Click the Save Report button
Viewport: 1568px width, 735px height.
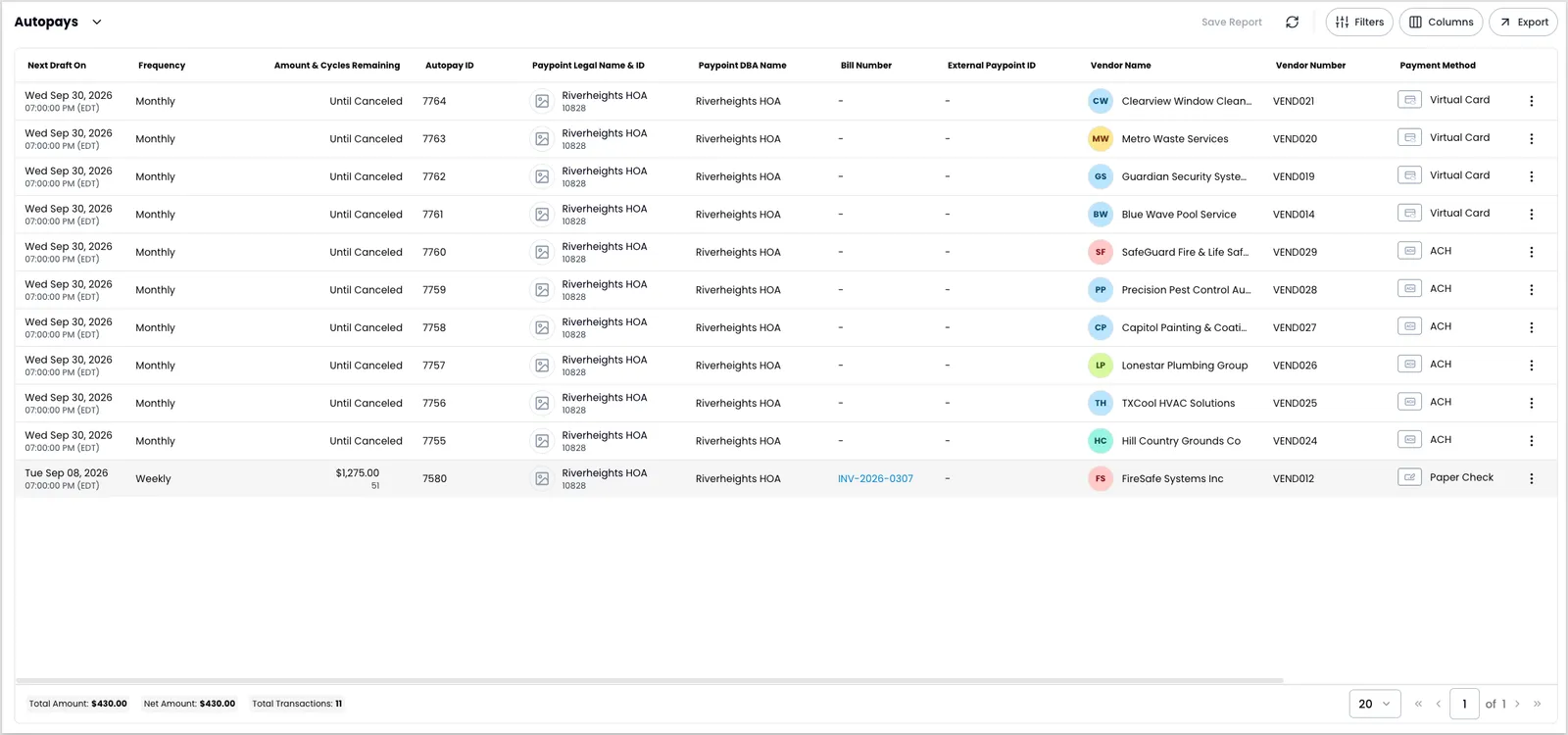(x=1232, y=22)
